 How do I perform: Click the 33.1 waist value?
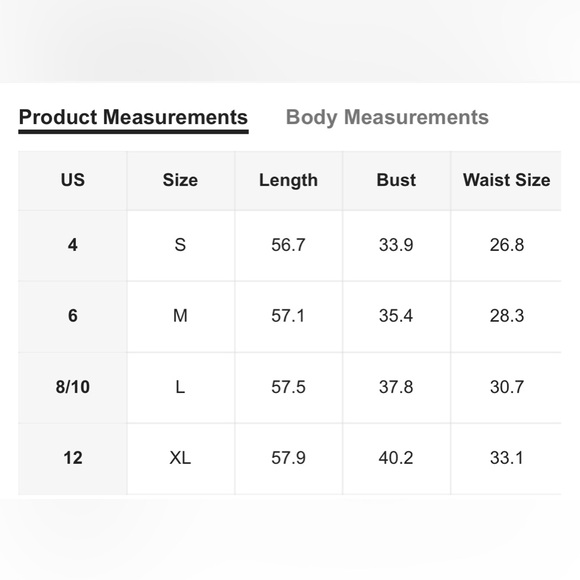(506, 458)
